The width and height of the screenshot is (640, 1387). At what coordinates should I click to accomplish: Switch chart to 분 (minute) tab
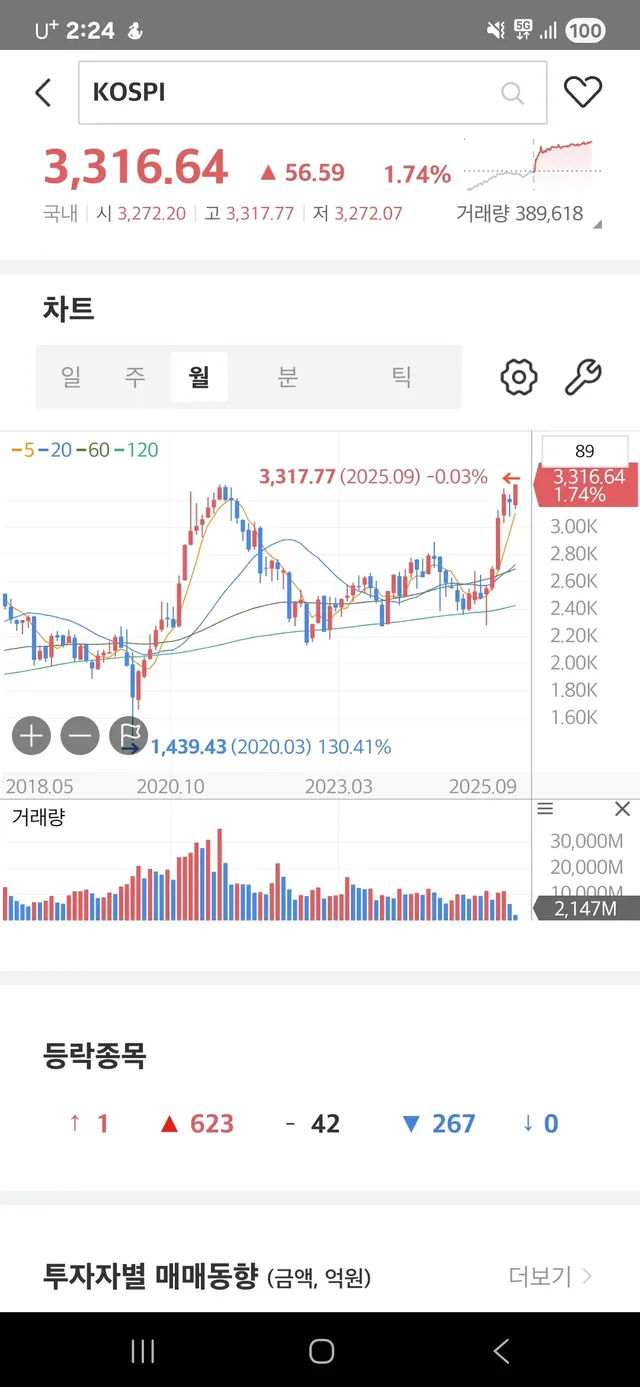tap(288, 377)
